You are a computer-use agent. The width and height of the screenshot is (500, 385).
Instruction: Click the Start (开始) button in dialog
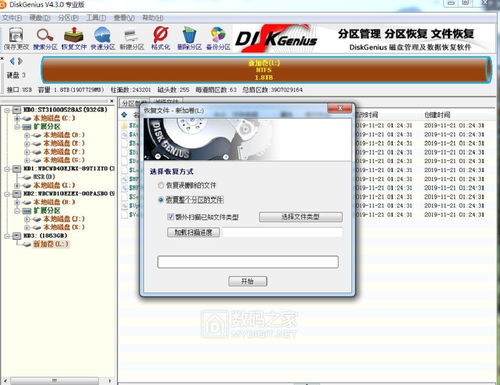[x=248, y=281]
